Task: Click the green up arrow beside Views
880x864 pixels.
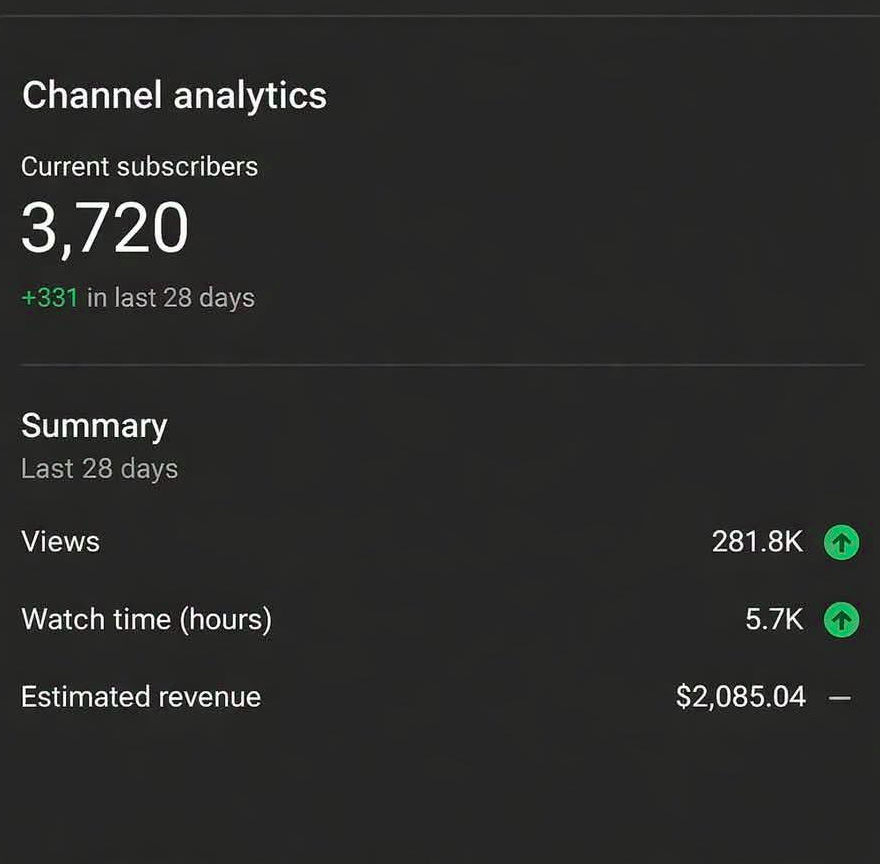Action: pyautogui.click(x=841, y=542)
